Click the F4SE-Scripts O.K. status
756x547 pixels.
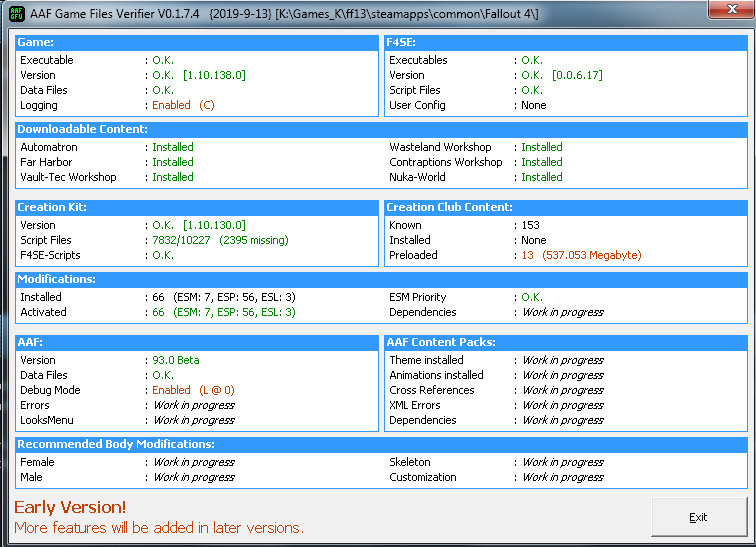click(x=163, y=255)
